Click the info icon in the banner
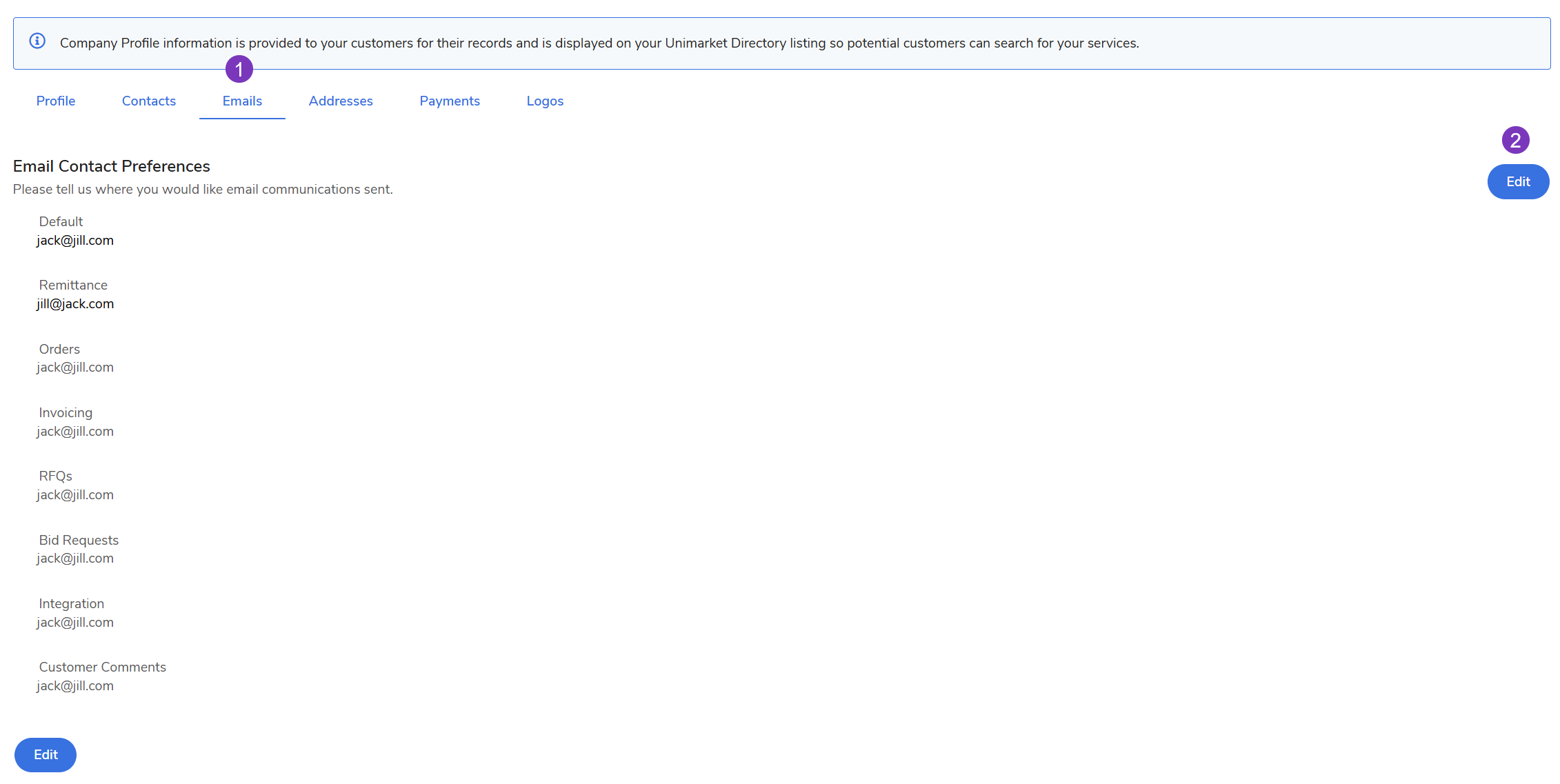The image size is (1560, 784). click(37, 41)
